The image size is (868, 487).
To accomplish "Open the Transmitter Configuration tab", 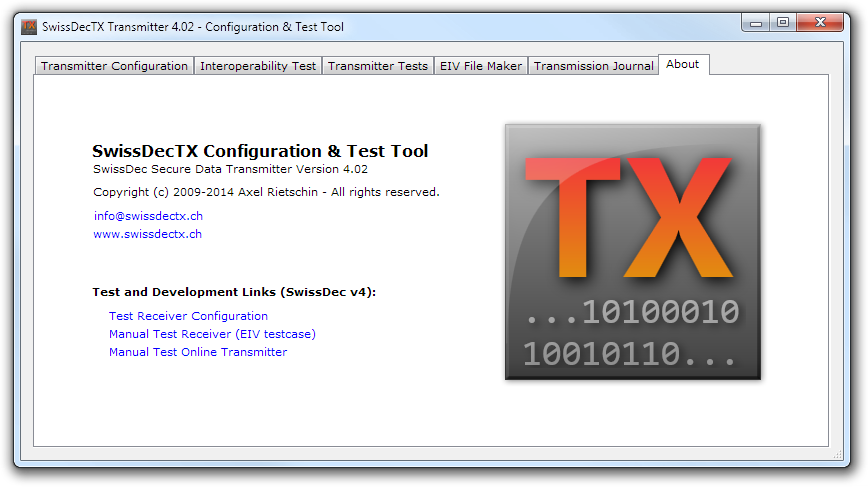I will click(x=114, y=66).
